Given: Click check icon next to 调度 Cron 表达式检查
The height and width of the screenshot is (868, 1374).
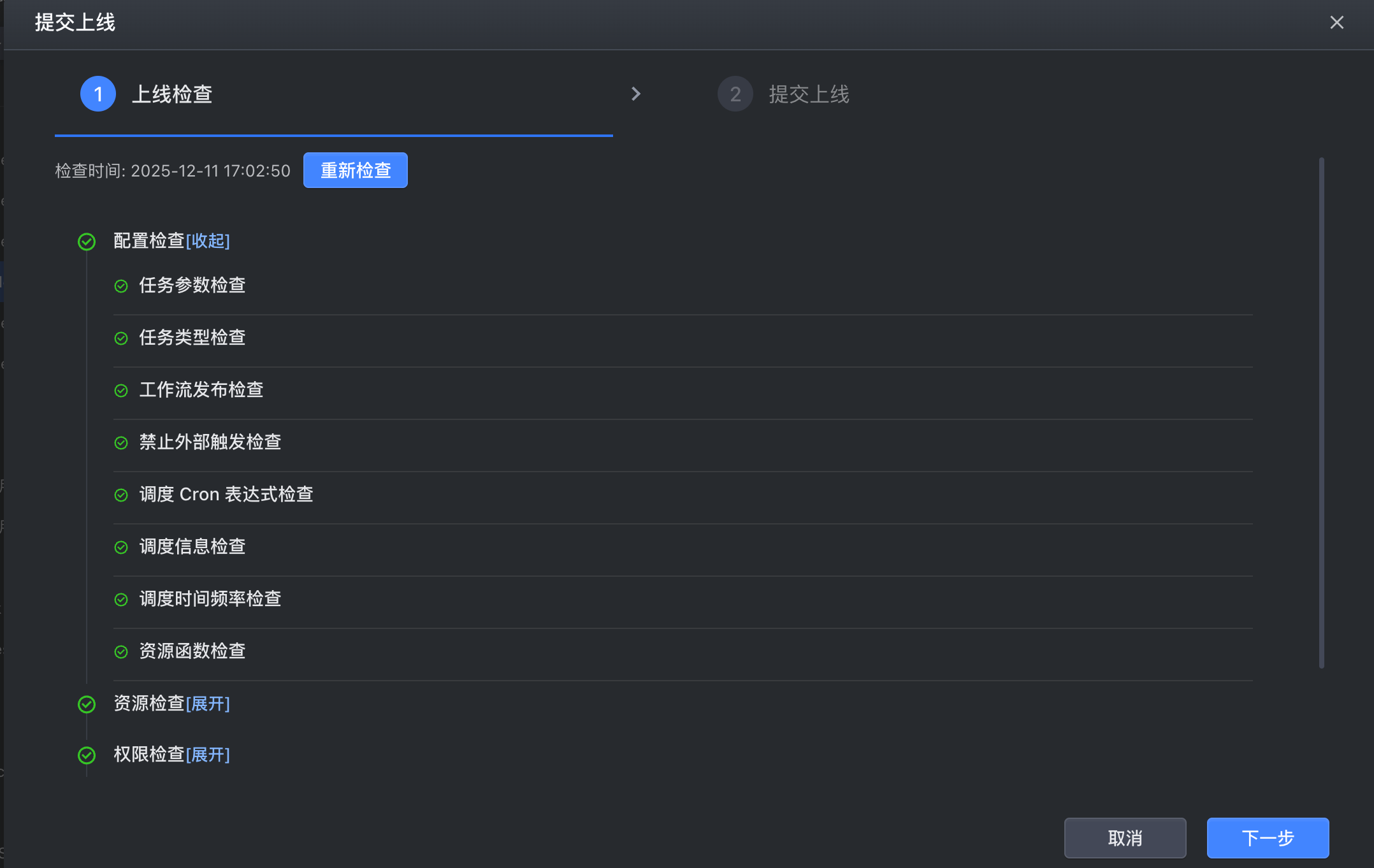Looking at the screenshot, I should click(x=121, y=495).
